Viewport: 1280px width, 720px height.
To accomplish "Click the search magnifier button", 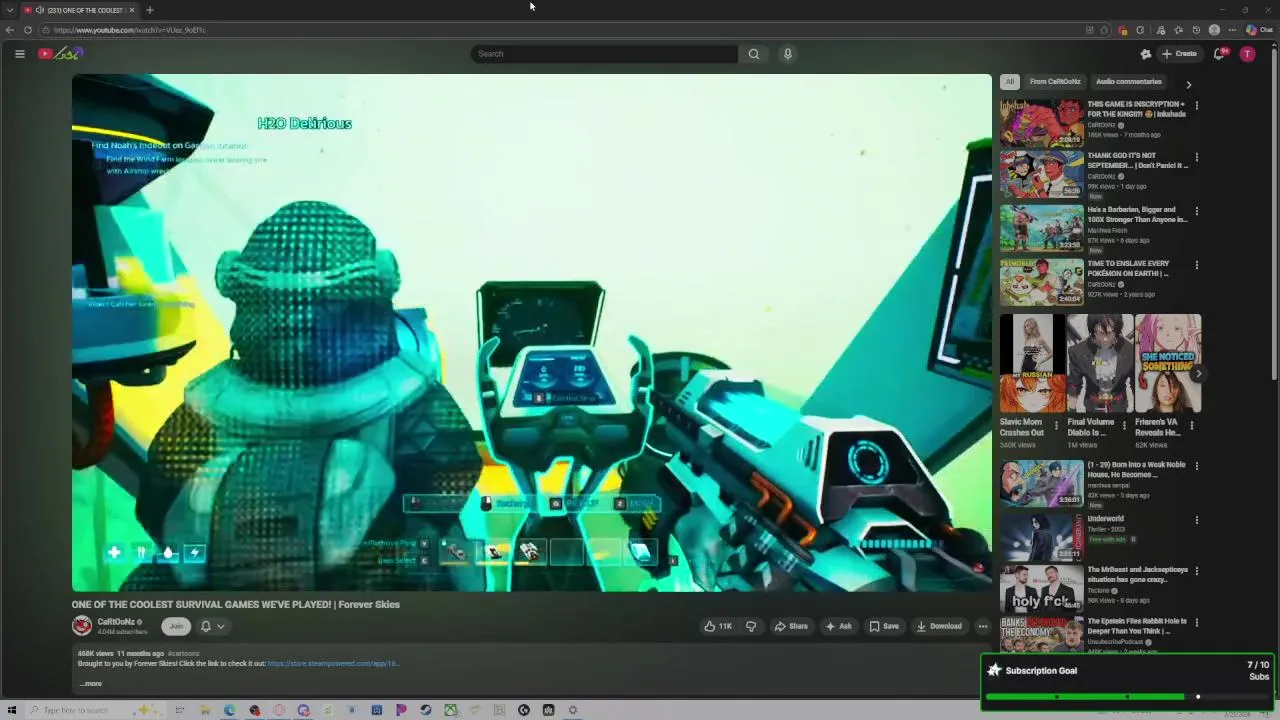I will coord(754,54).
